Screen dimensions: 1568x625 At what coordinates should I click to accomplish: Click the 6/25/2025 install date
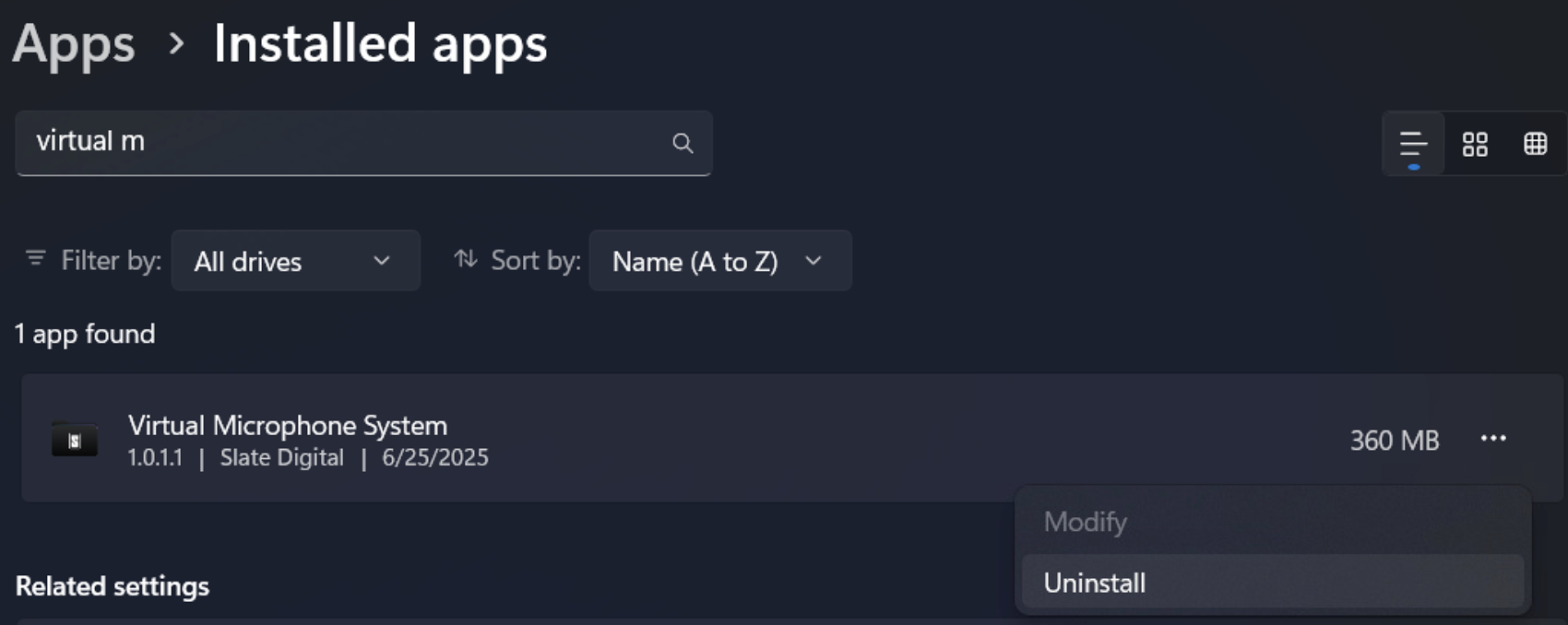[x=435, y=457]
